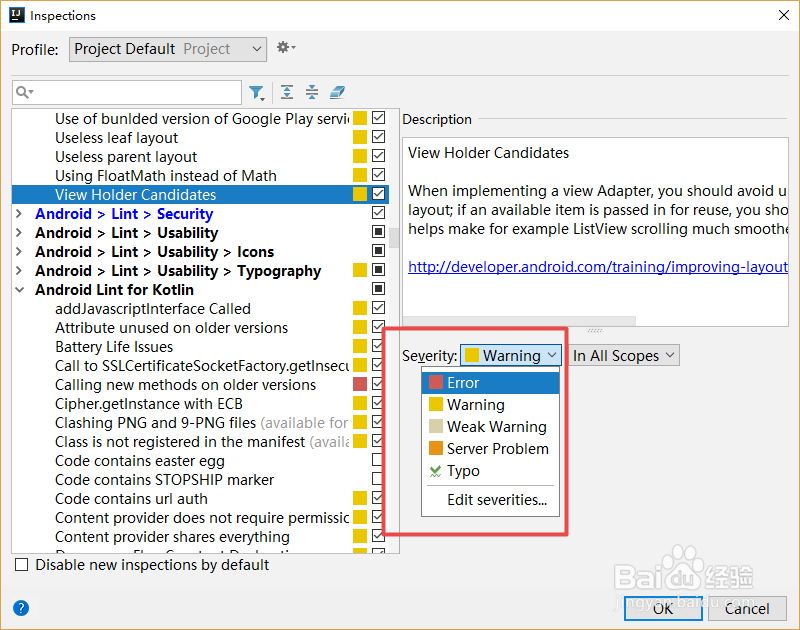Click the IntelliJ logo in title bar

17,15
